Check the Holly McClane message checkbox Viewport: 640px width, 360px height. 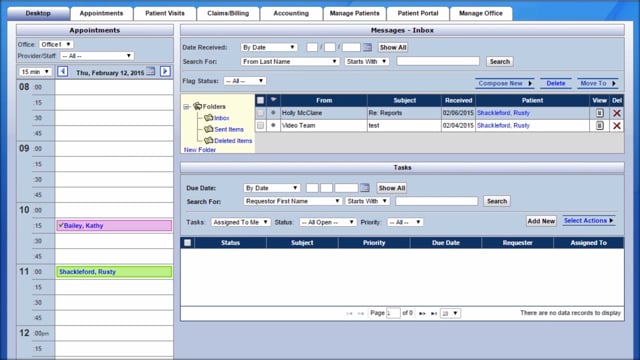coord(260,113)
